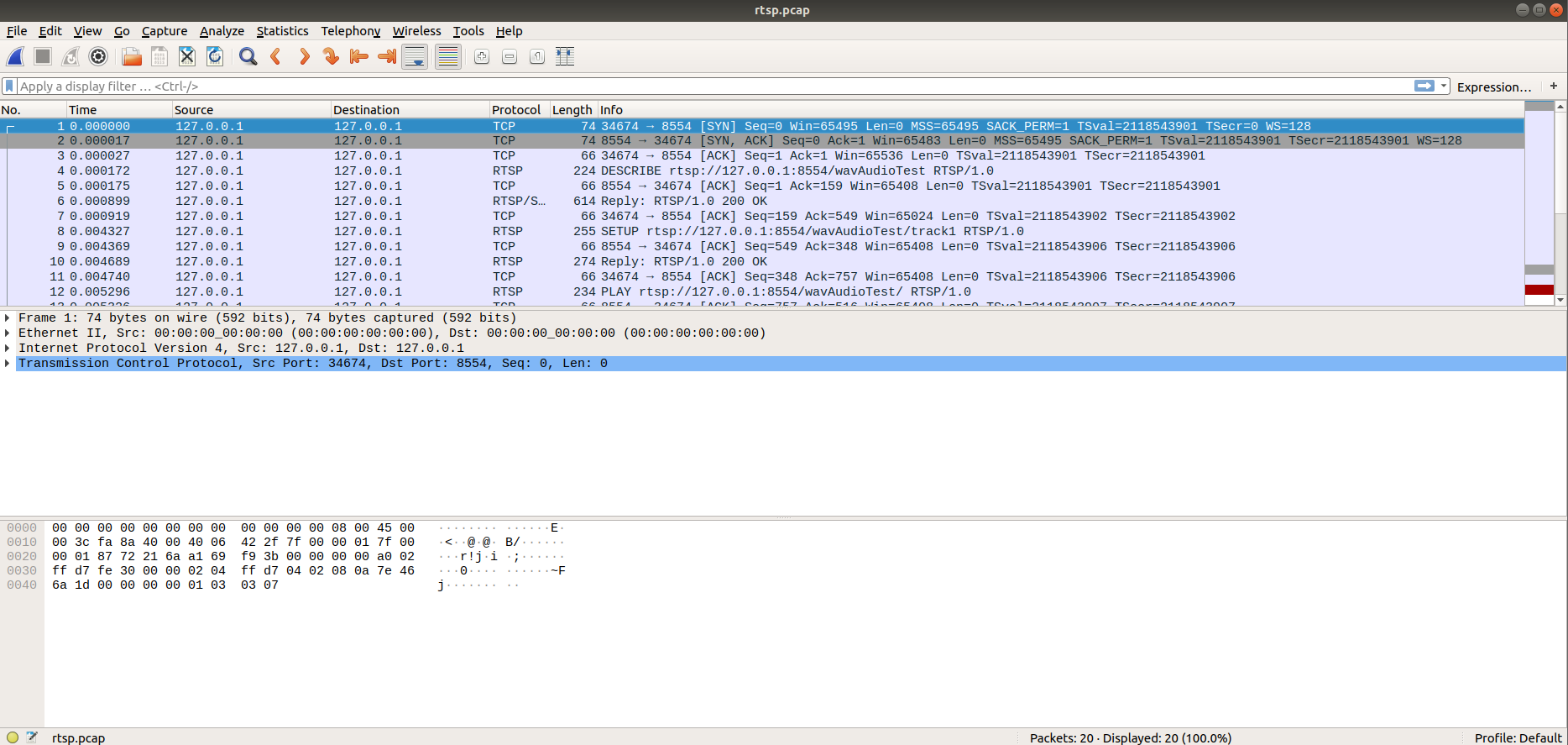Go back in packet history
The width and height of the screenshot is (1568, 745).
coord(275,57)
